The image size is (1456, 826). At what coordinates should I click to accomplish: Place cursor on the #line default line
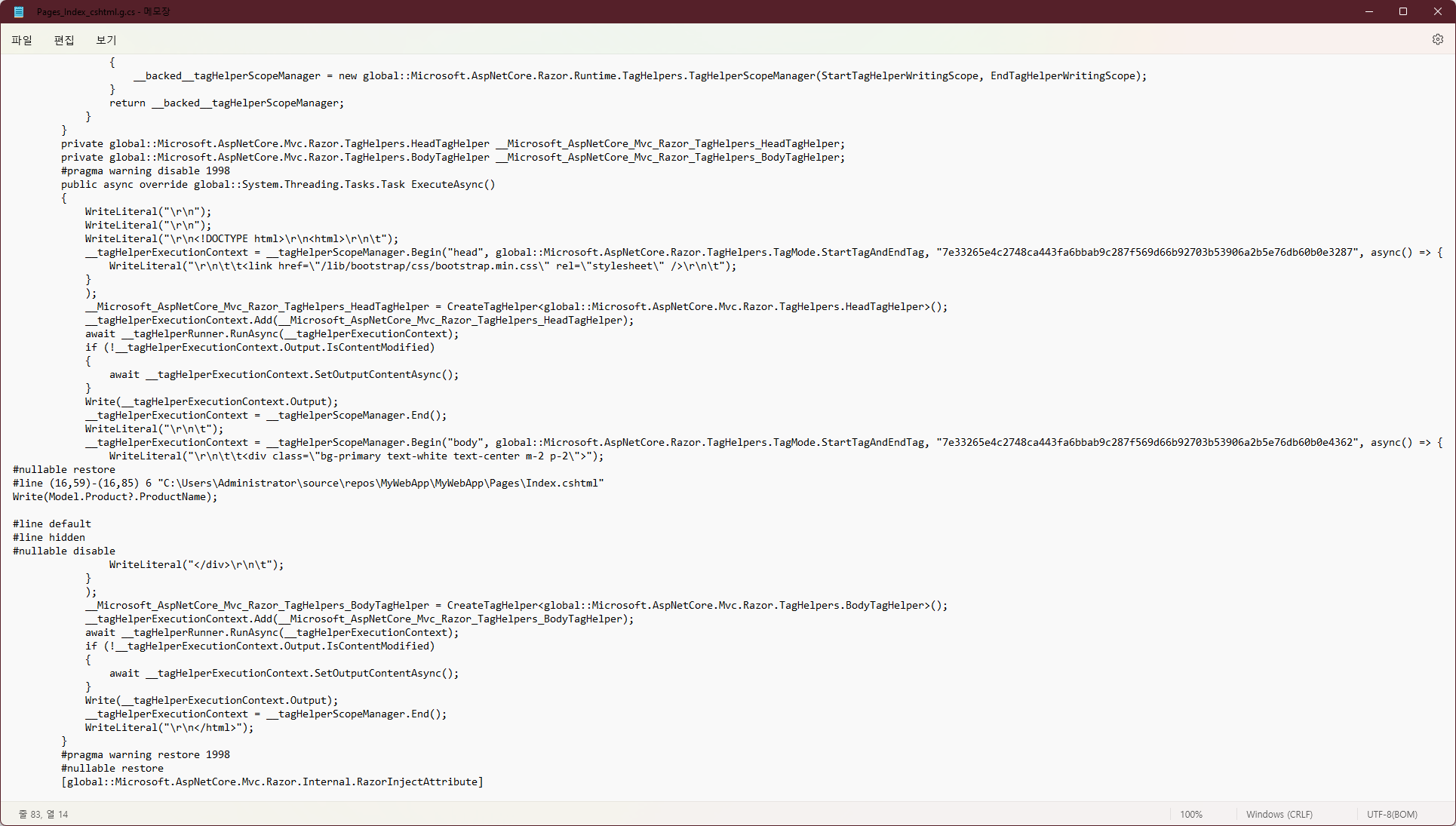pos(52,524)
